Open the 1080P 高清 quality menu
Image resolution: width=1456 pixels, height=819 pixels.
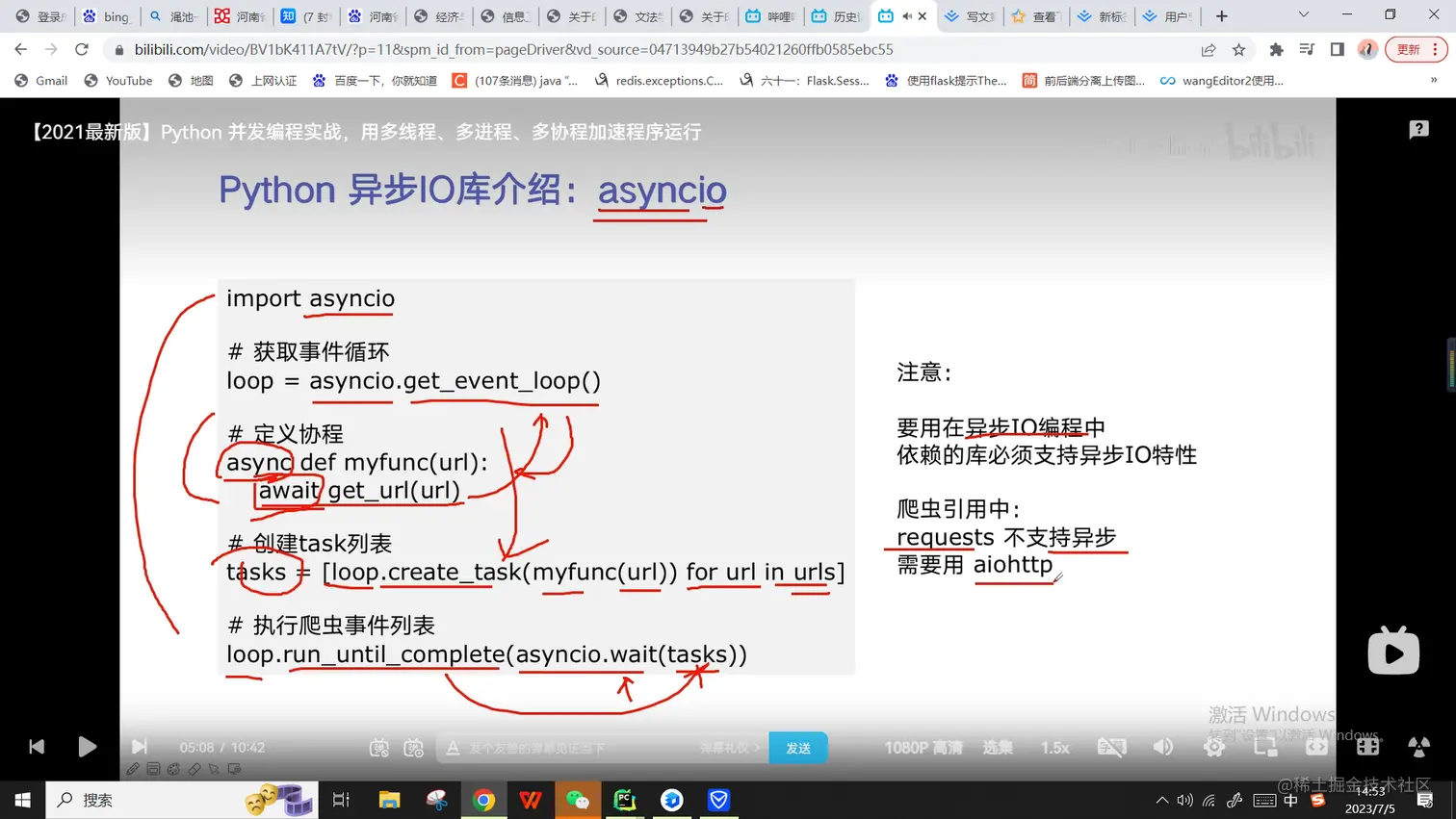coord(923,748)
